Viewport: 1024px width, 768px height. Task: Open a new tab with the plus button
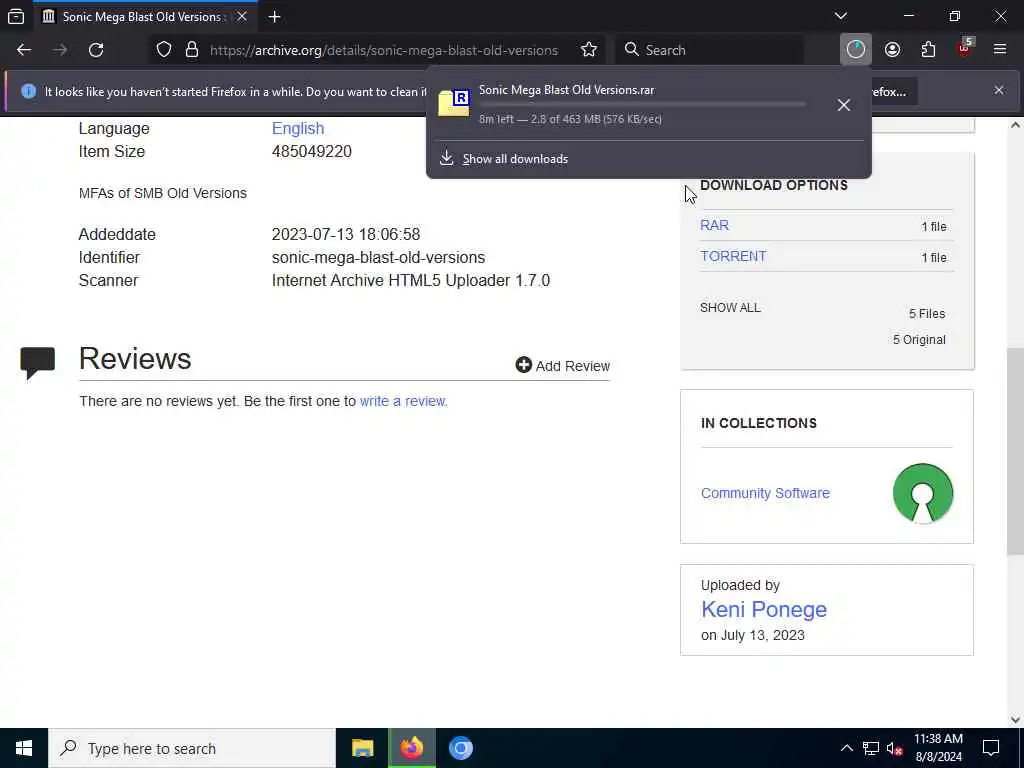274,17
